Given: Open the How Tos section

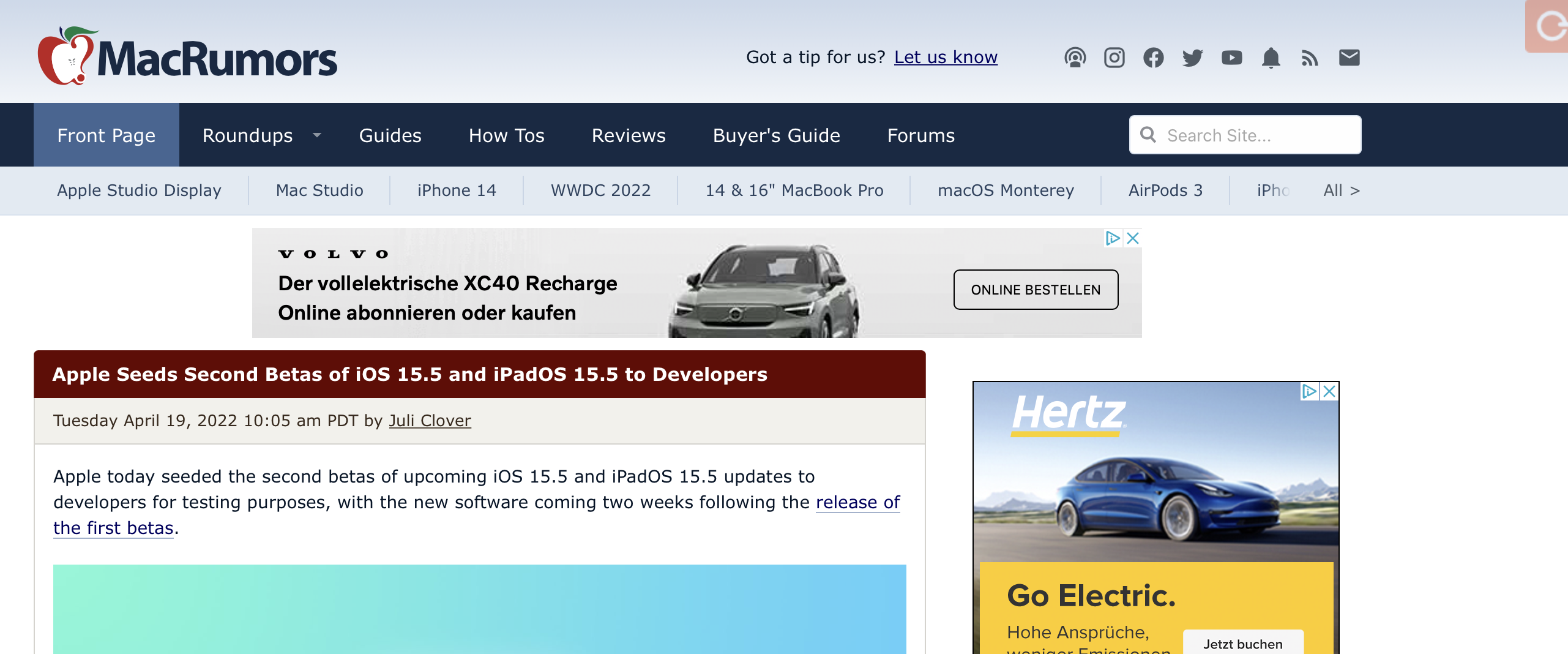Looking at the screenshot, I should click(507, 135).
